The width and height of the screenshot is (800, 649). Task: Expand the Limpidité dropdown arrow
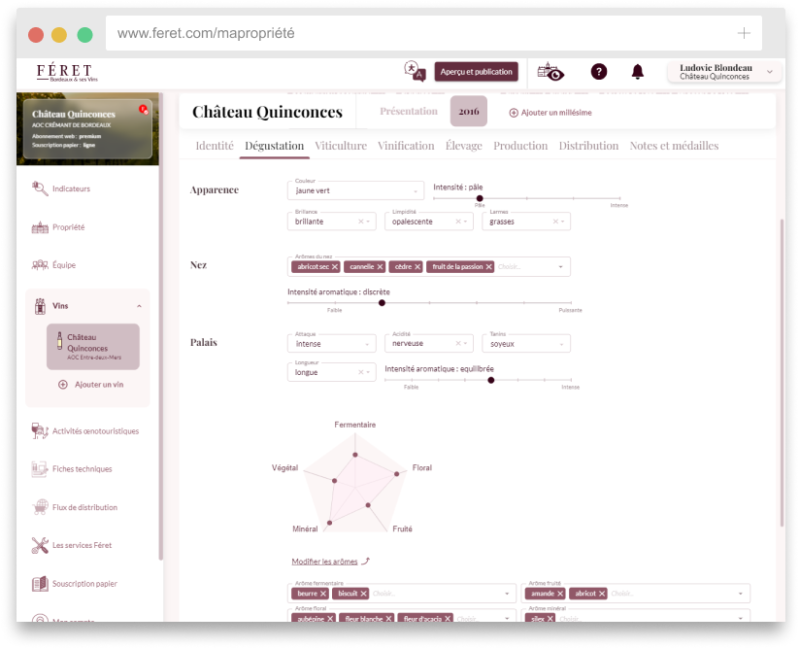coord(465,221)
